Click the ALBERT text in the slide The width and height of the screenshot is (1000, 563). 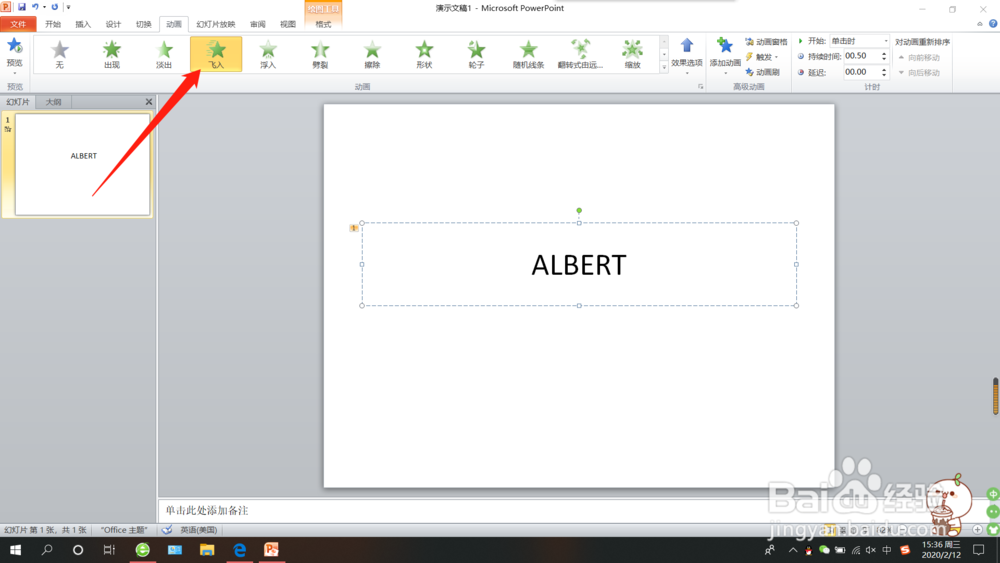point(579,265)
